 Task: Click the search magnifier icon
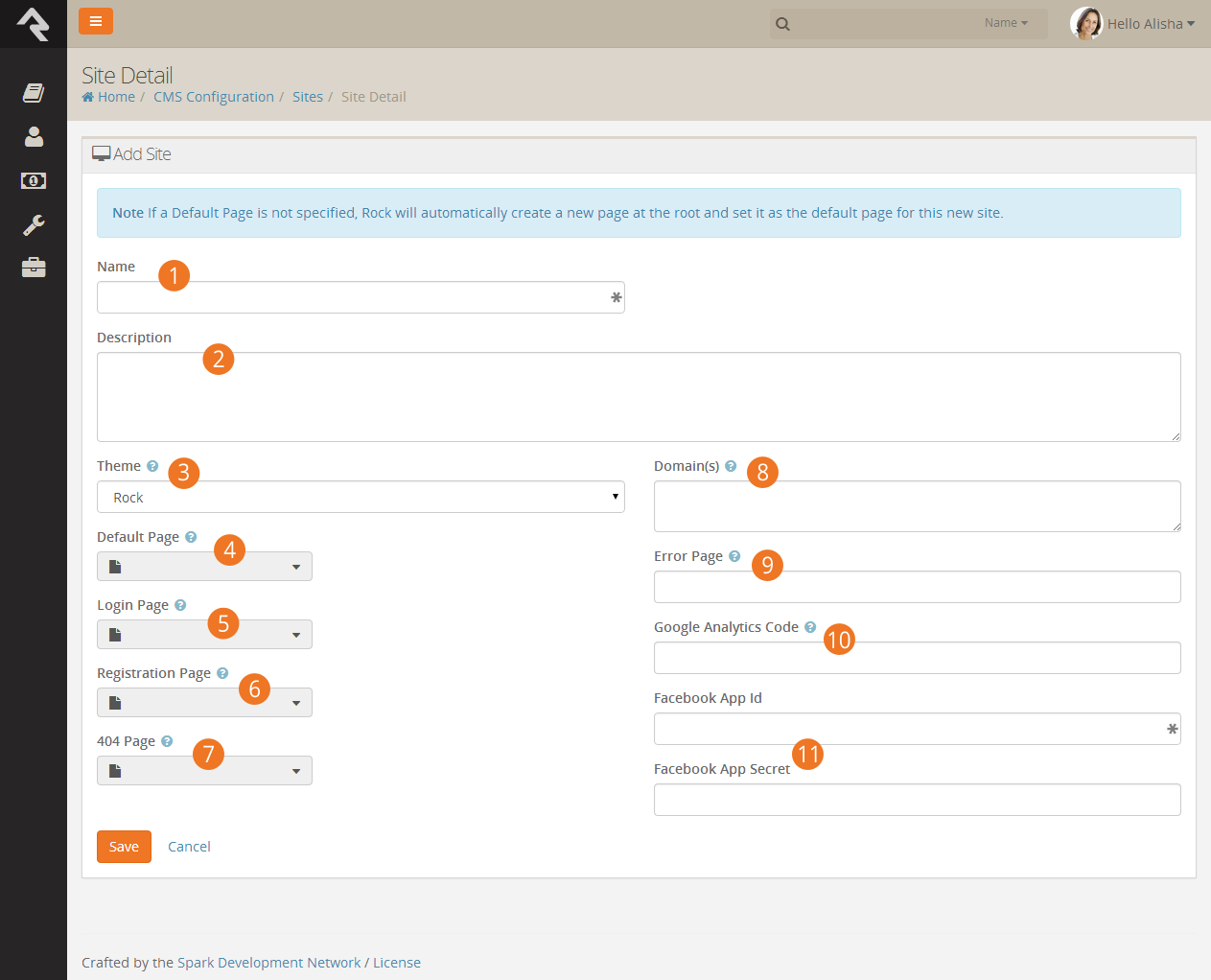783,24
